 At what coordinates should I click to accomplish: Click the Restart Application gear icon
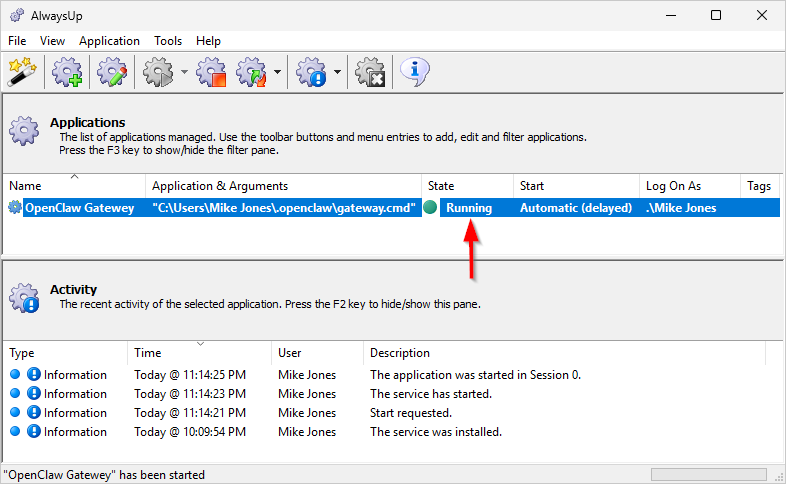pyautogui.click(x=251, y=72)
